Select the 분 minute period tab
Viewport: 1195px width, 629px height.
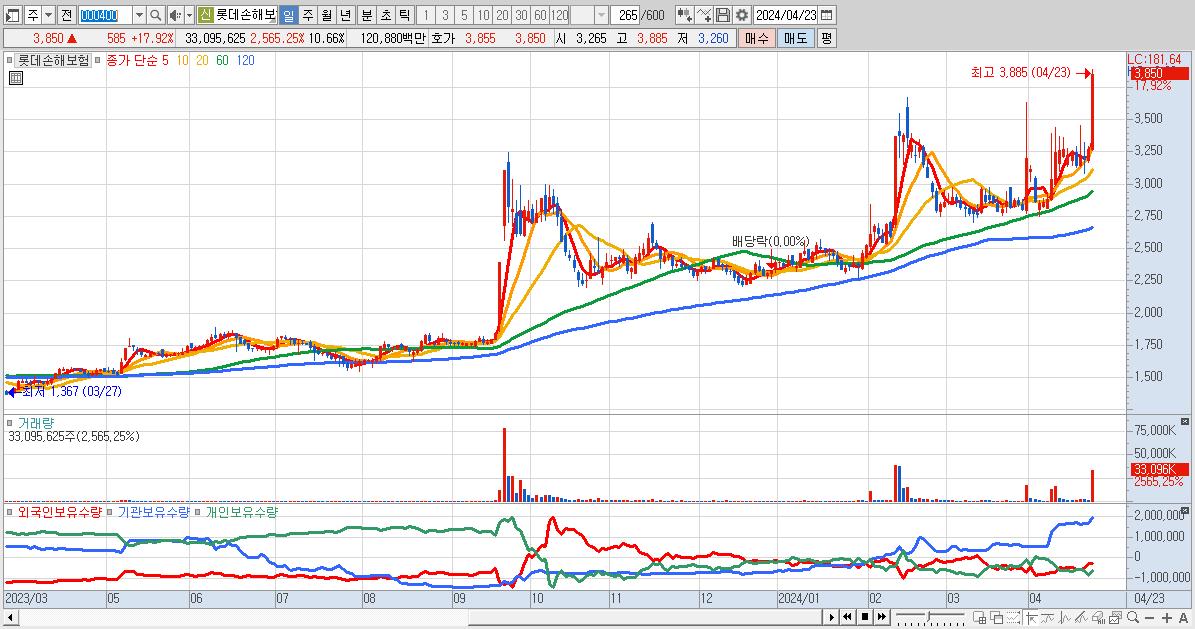(x=367, y=14)
